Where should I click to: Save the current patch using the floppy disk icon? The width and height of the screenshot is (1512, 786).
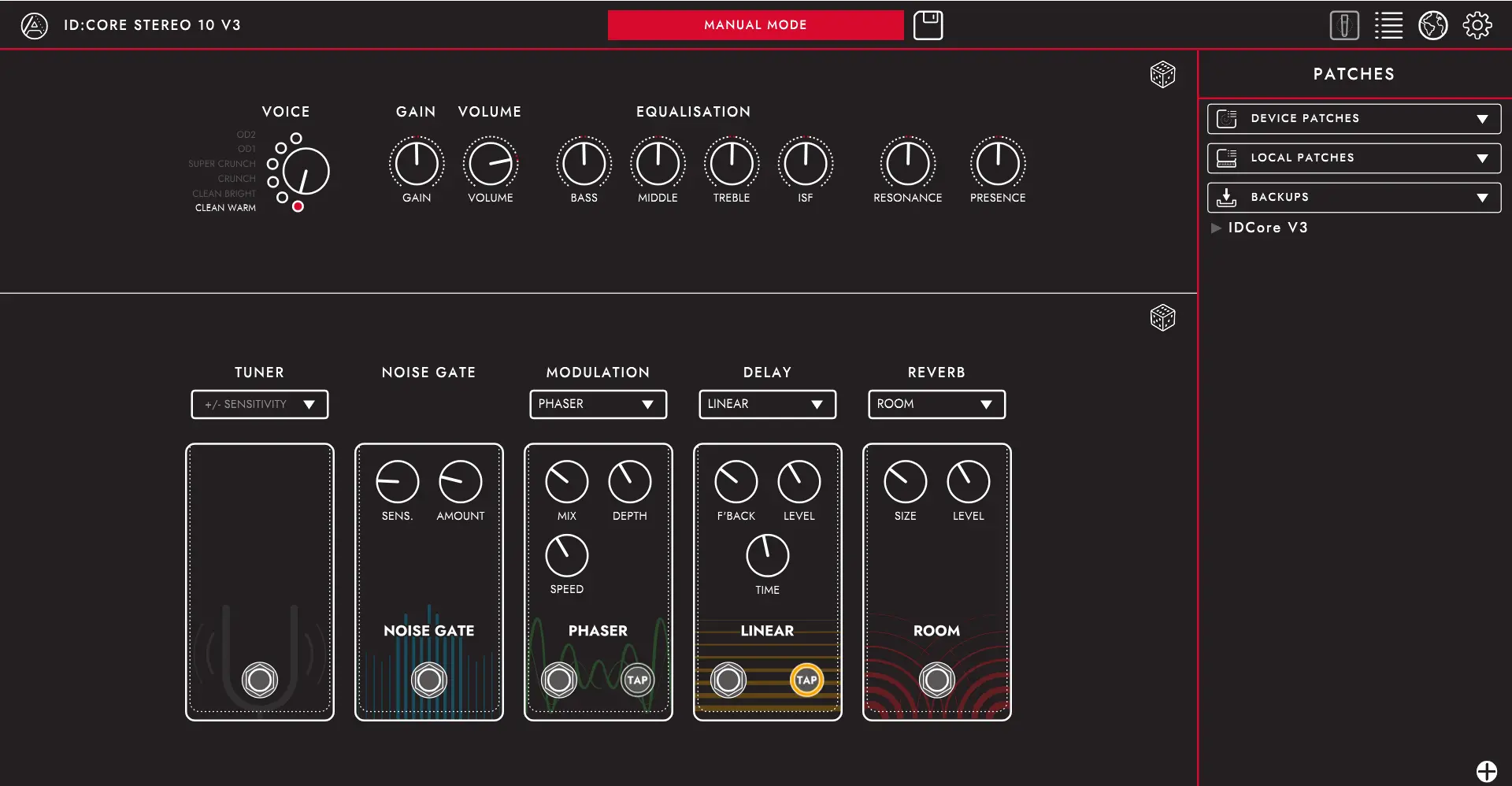928,25
